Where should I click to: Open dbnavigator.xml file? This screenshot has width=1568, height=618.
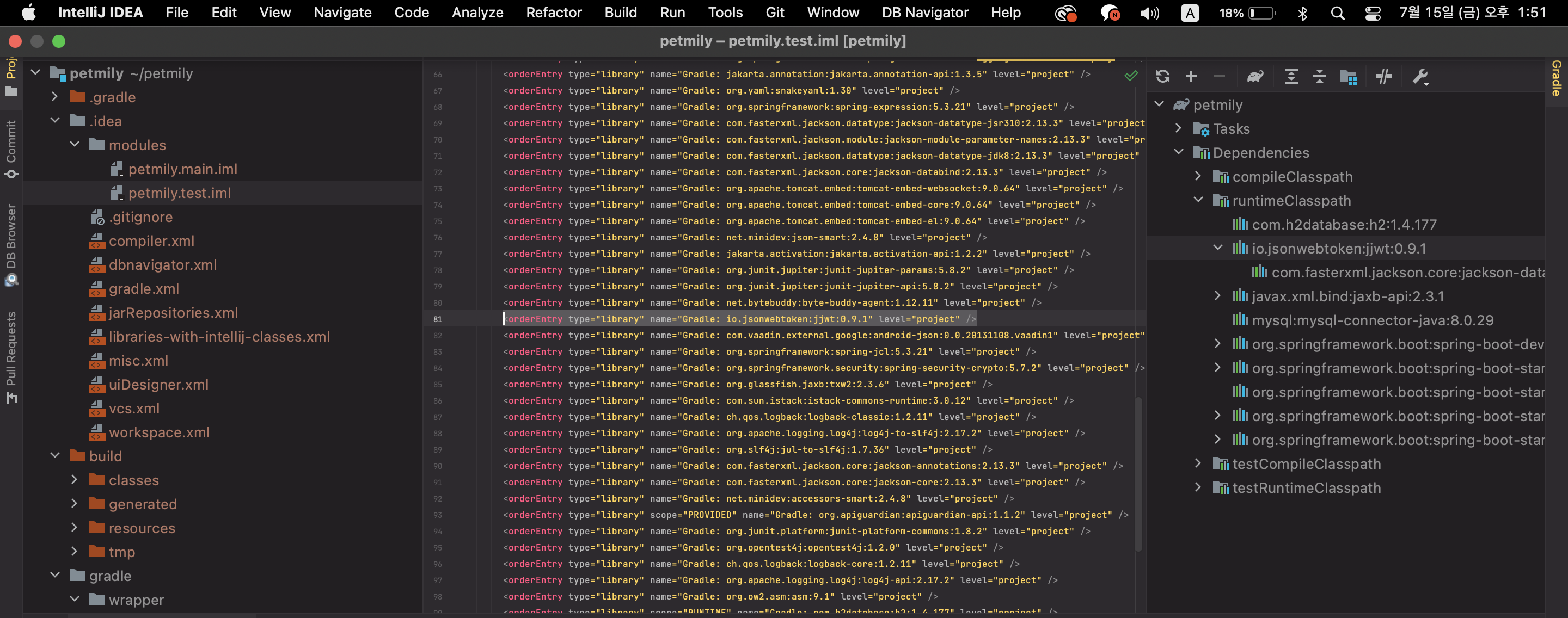click(163, 265)
